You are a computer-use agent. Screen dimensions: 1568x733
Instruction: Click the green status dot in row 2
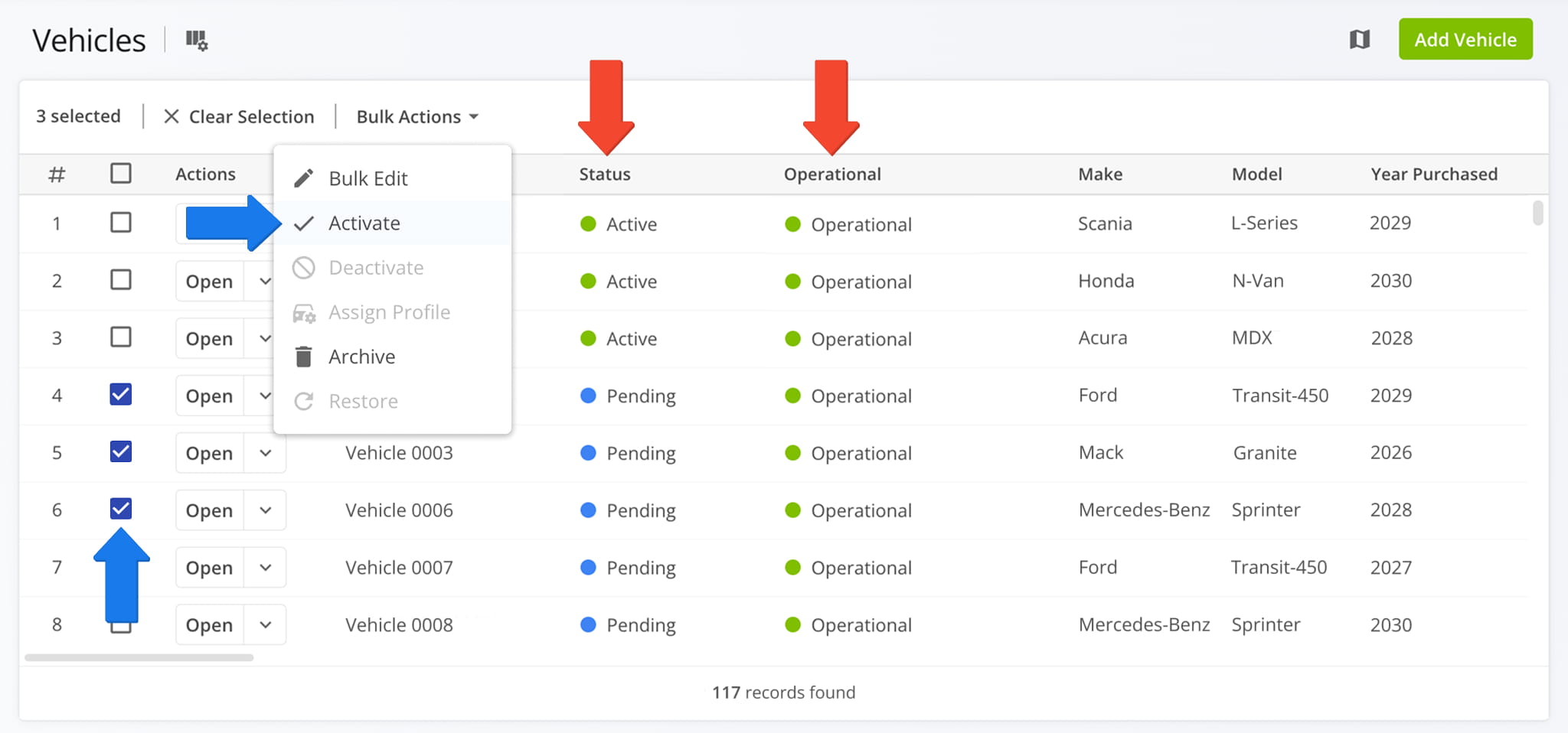(x=588, y=281)
